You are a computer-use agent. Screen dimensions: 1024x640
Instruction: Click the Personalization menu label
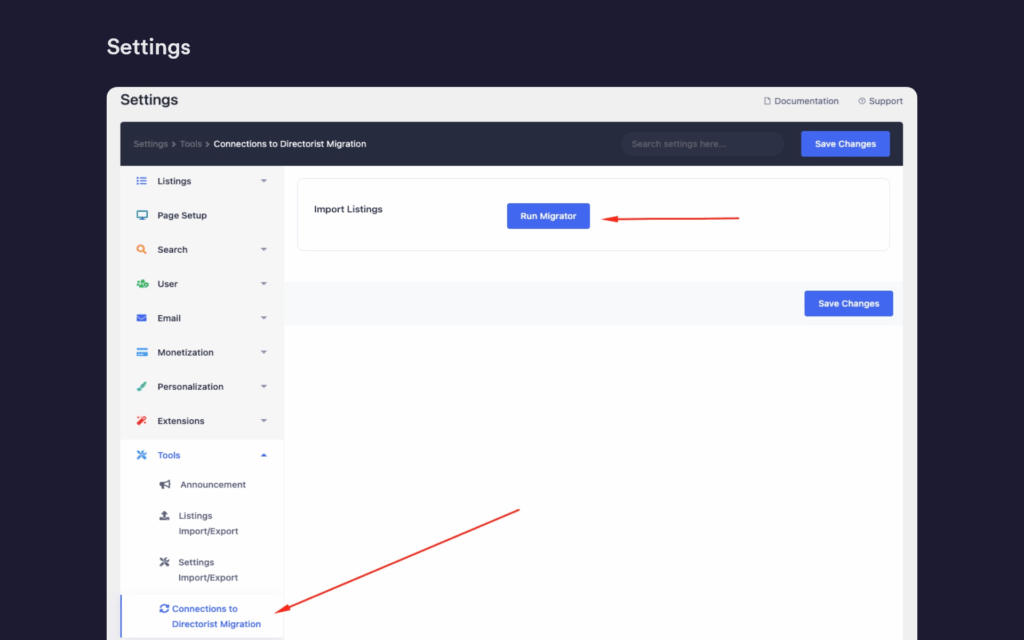(190, 387)
